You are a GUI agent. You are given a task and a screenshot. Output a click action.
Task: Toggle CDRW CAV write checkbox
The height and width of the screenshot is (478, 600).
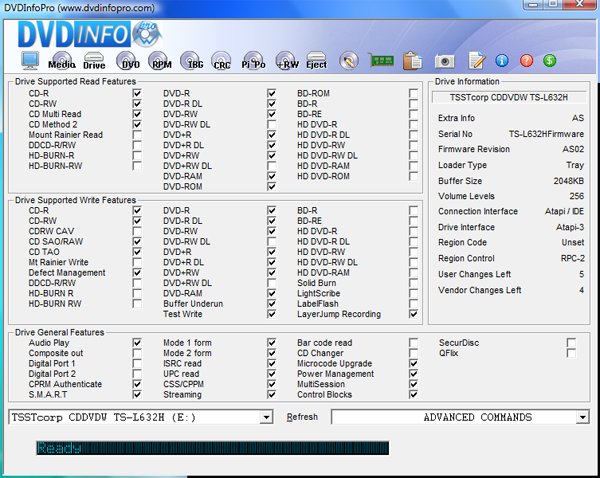[137, 231]
